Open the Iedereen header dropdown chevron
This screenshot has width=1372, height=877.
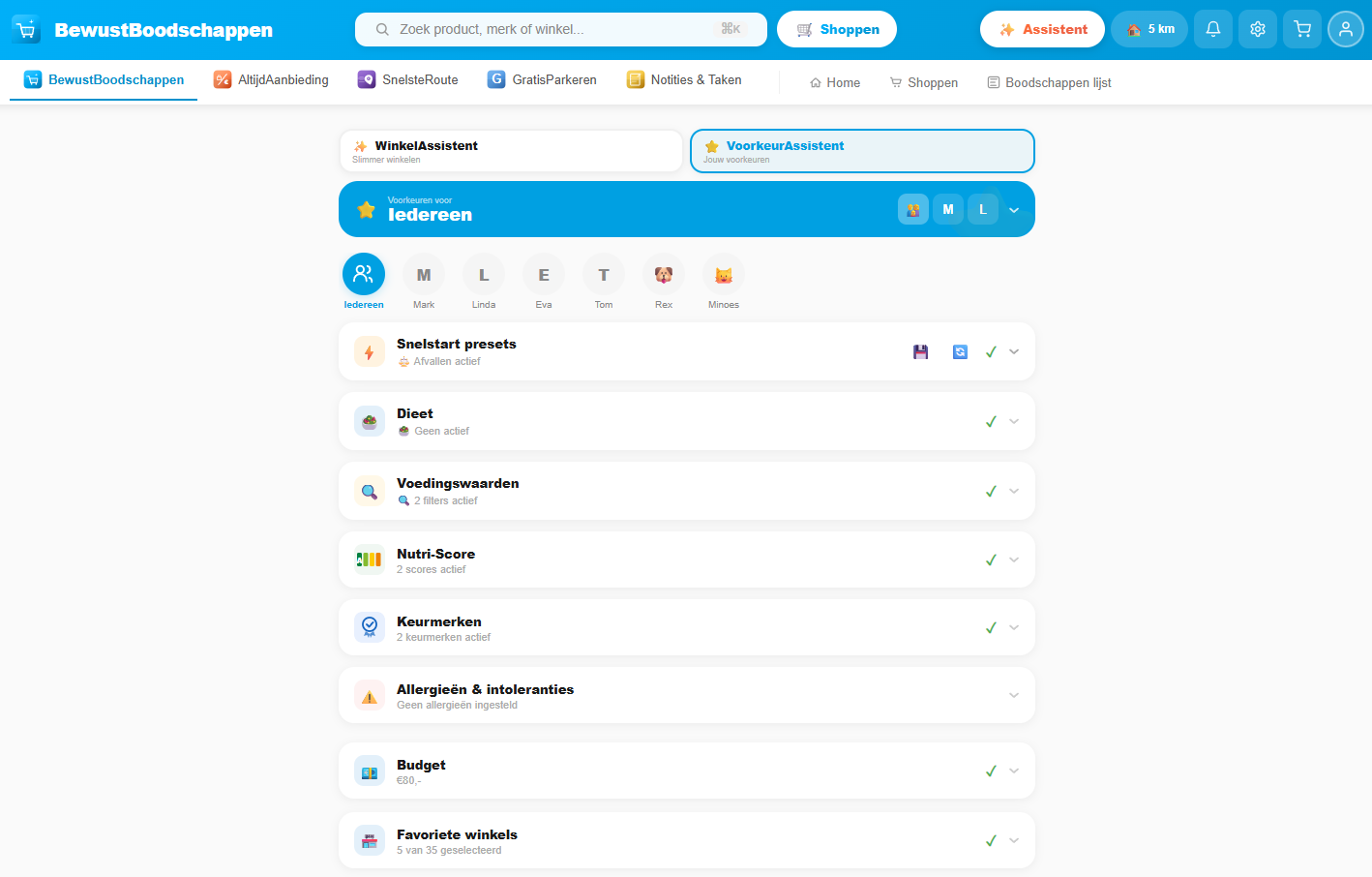pyautogui.click(x=1014, y=210)
